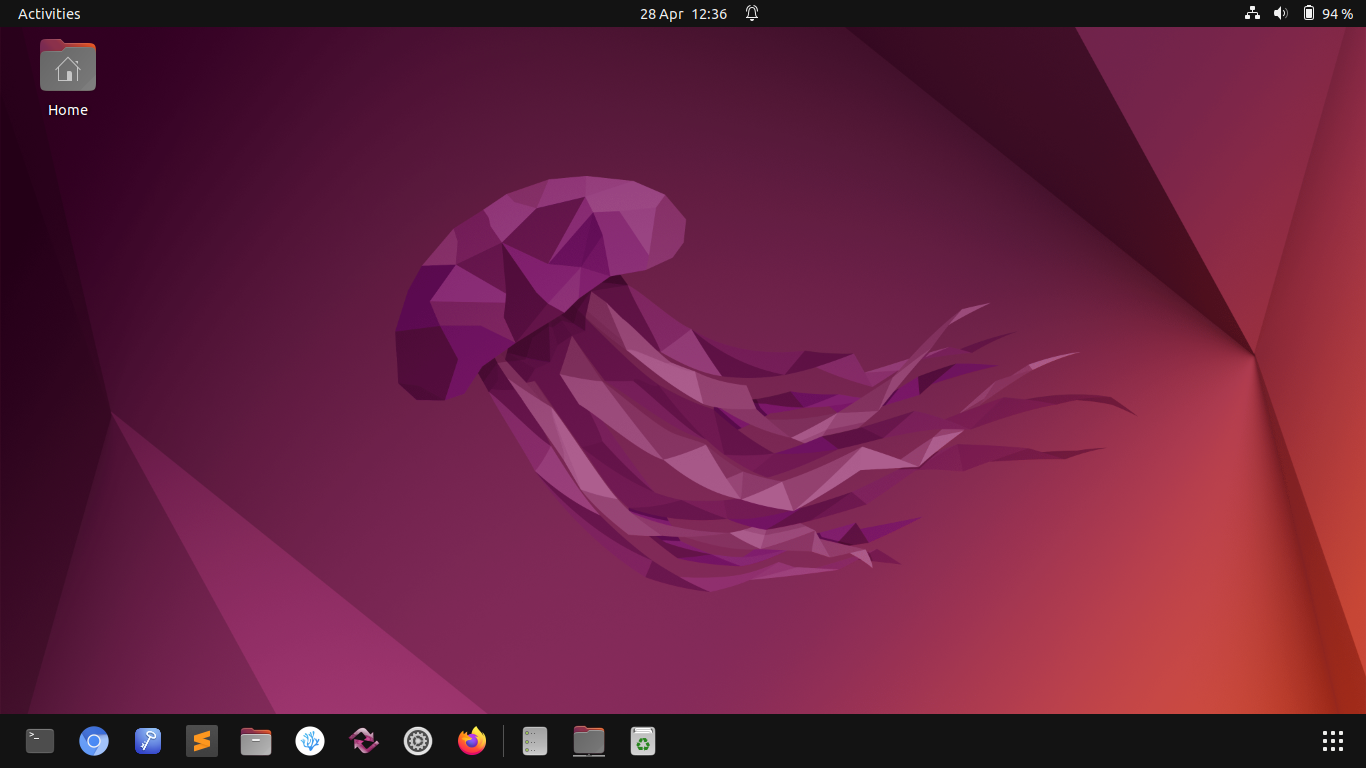Click the dark gray folder dock icon
This screenshot has width=1366, height=768.
click(589, 741)
